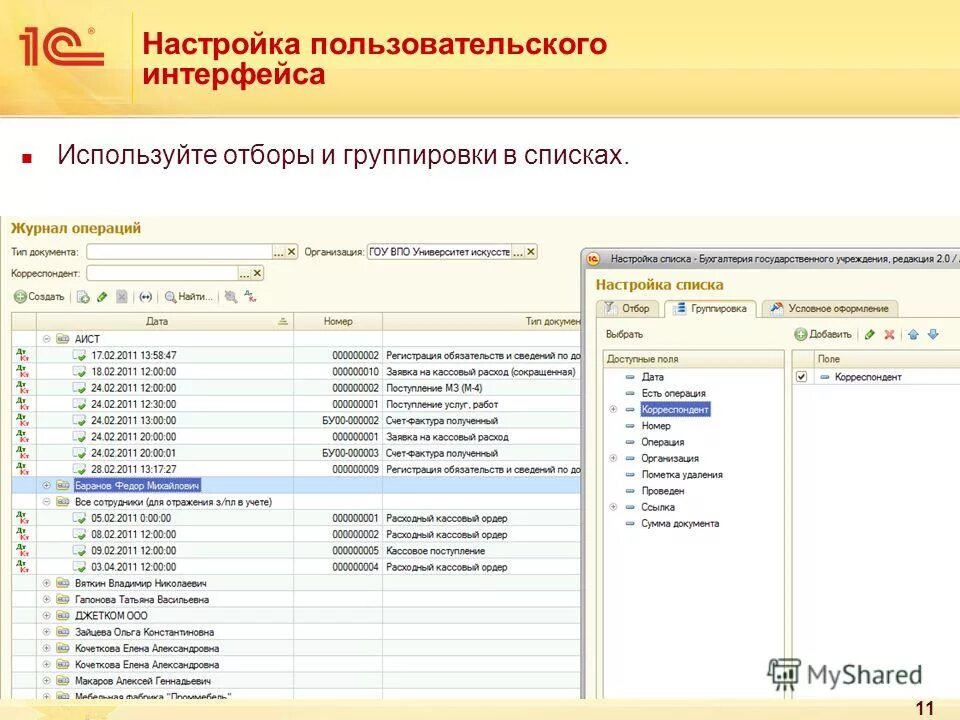Click the blue down arrow move icon
960x720 pixels.
click(934, 336)
